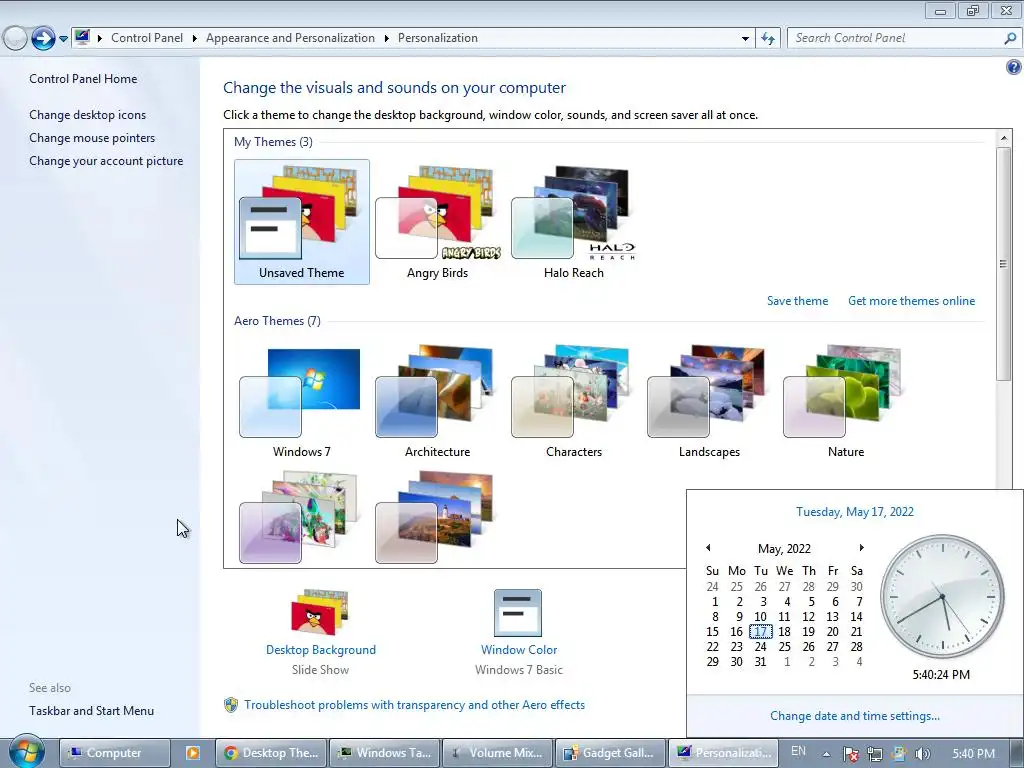Choose the Nature theme
The width and height of the screenshot is (1024, 768).
(846, 402)
